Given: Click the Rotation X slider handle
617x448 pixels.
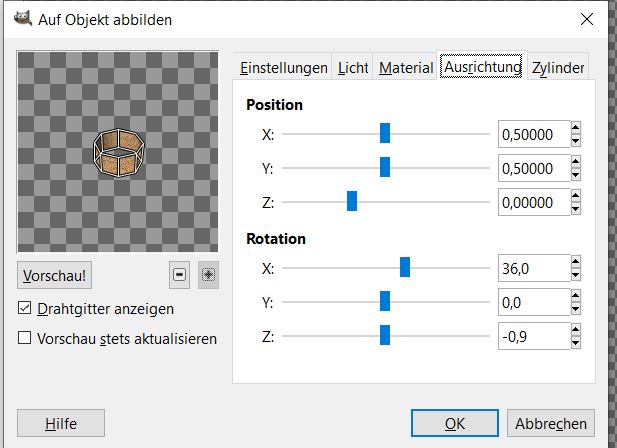Looking at the screenshot, I should (405, 267).
